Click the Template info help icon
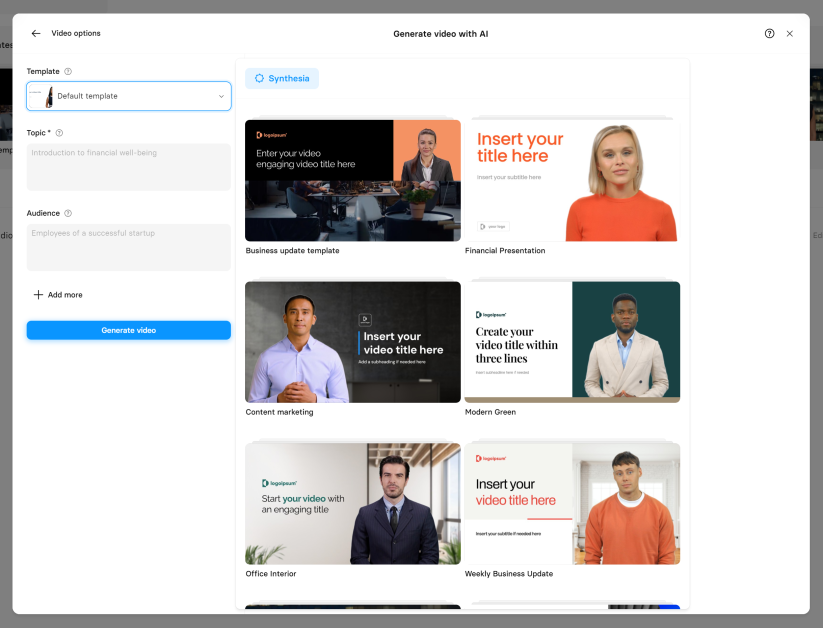The height and width of the screenshot is (628, 823). 68,72
